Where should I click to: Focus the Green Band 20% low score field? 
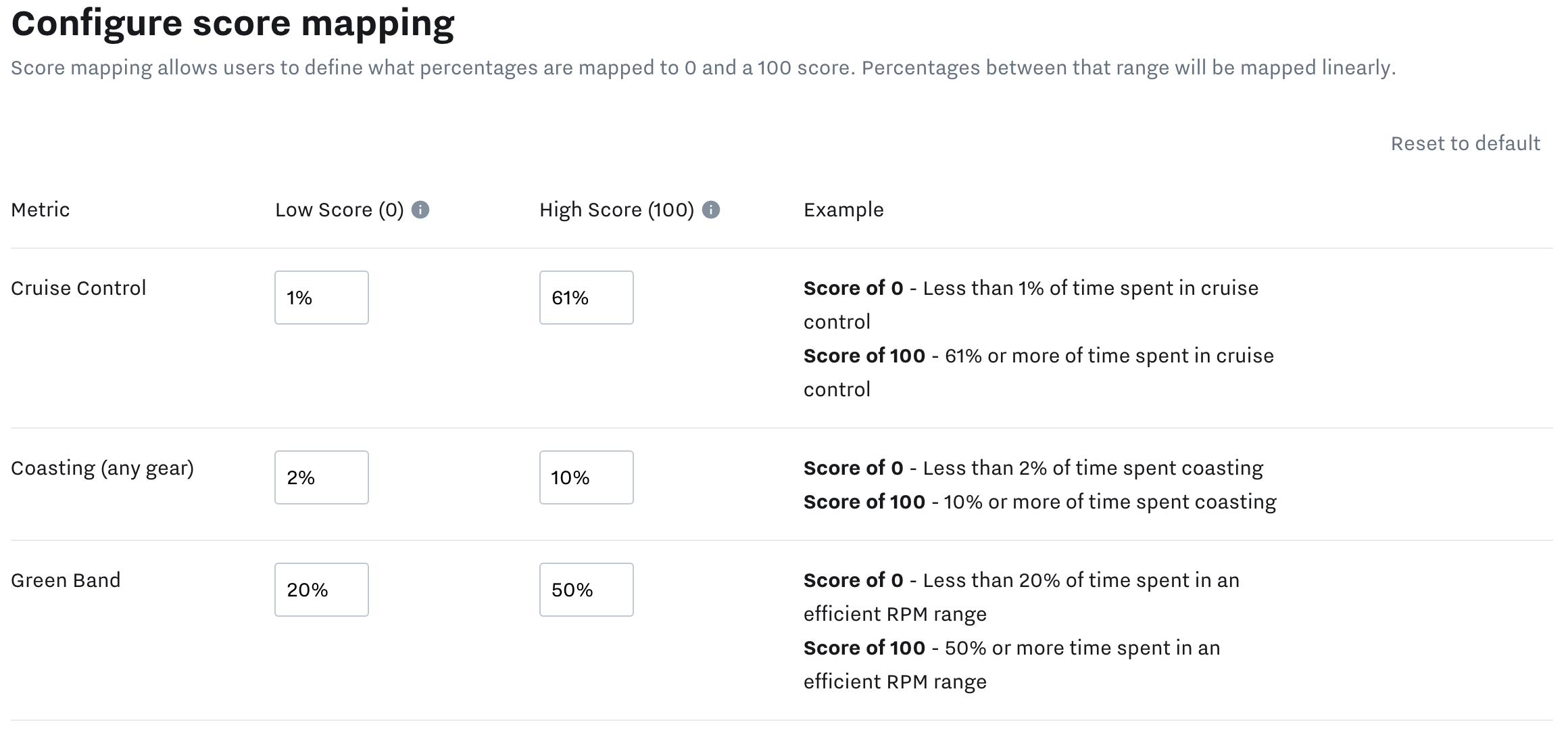322,590
